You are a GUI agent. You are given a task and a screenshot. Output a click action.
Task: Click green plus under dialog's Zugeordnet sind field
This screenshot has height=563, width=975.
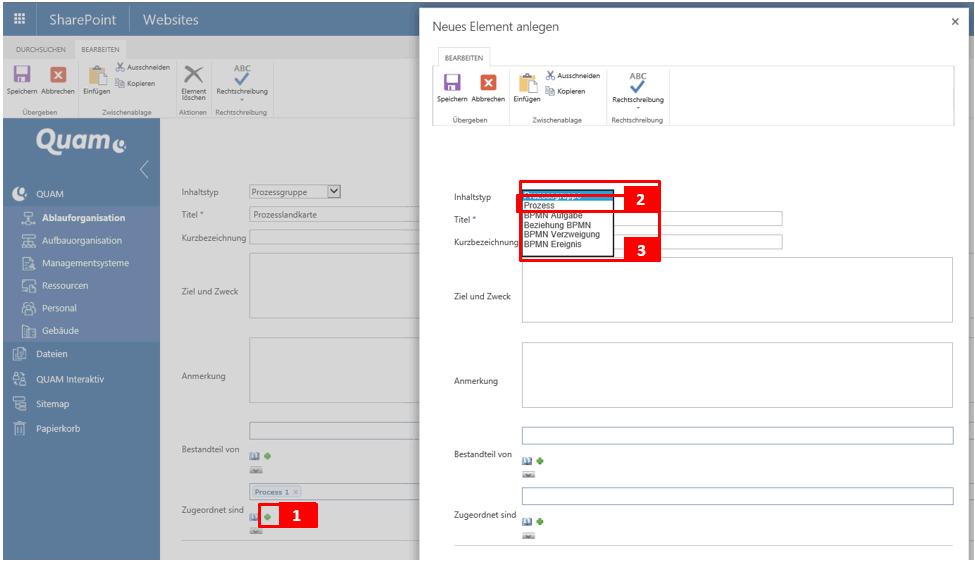(540, 521)
